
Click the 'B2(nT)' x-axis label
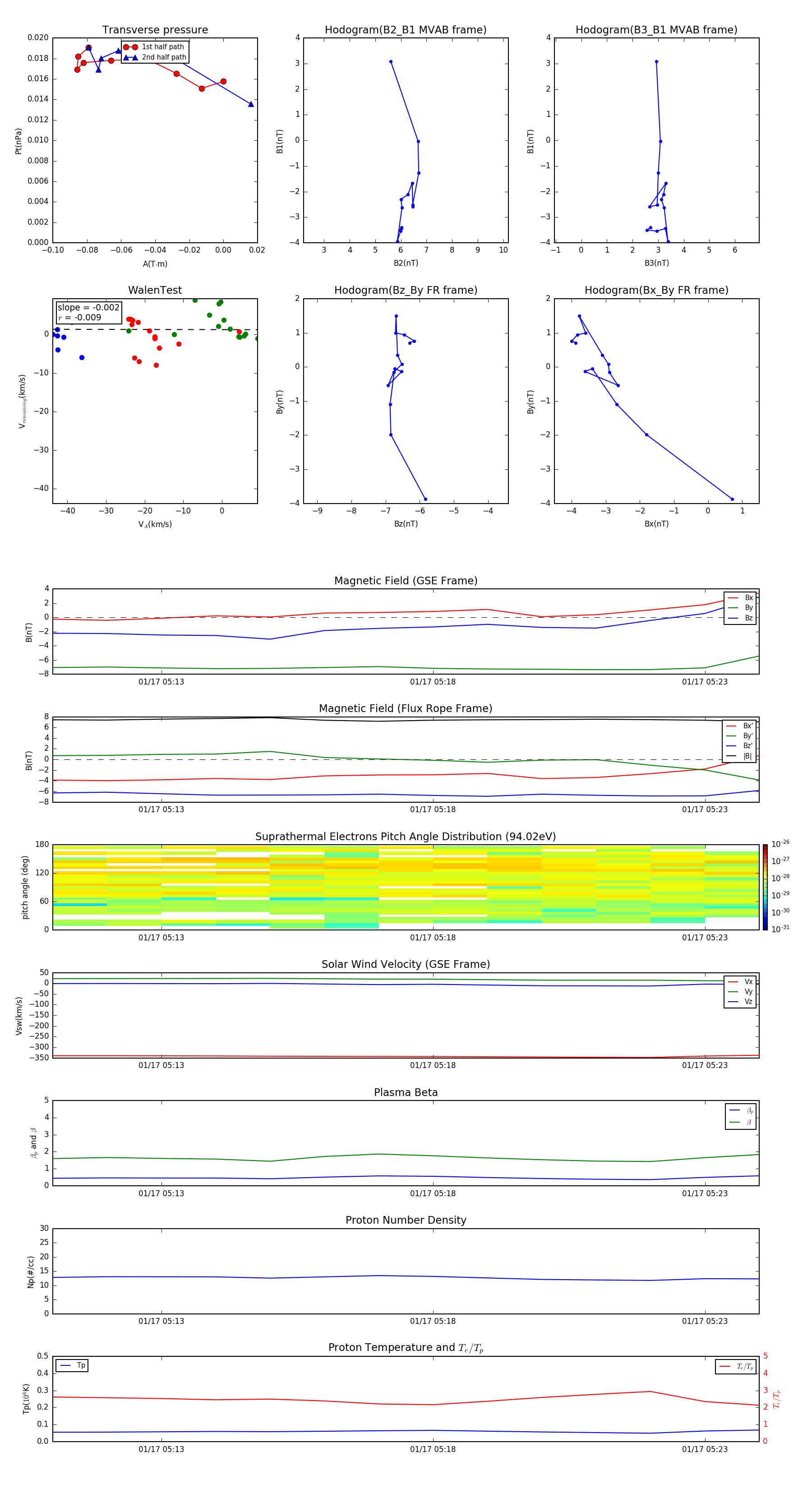[x=406, y=263]
